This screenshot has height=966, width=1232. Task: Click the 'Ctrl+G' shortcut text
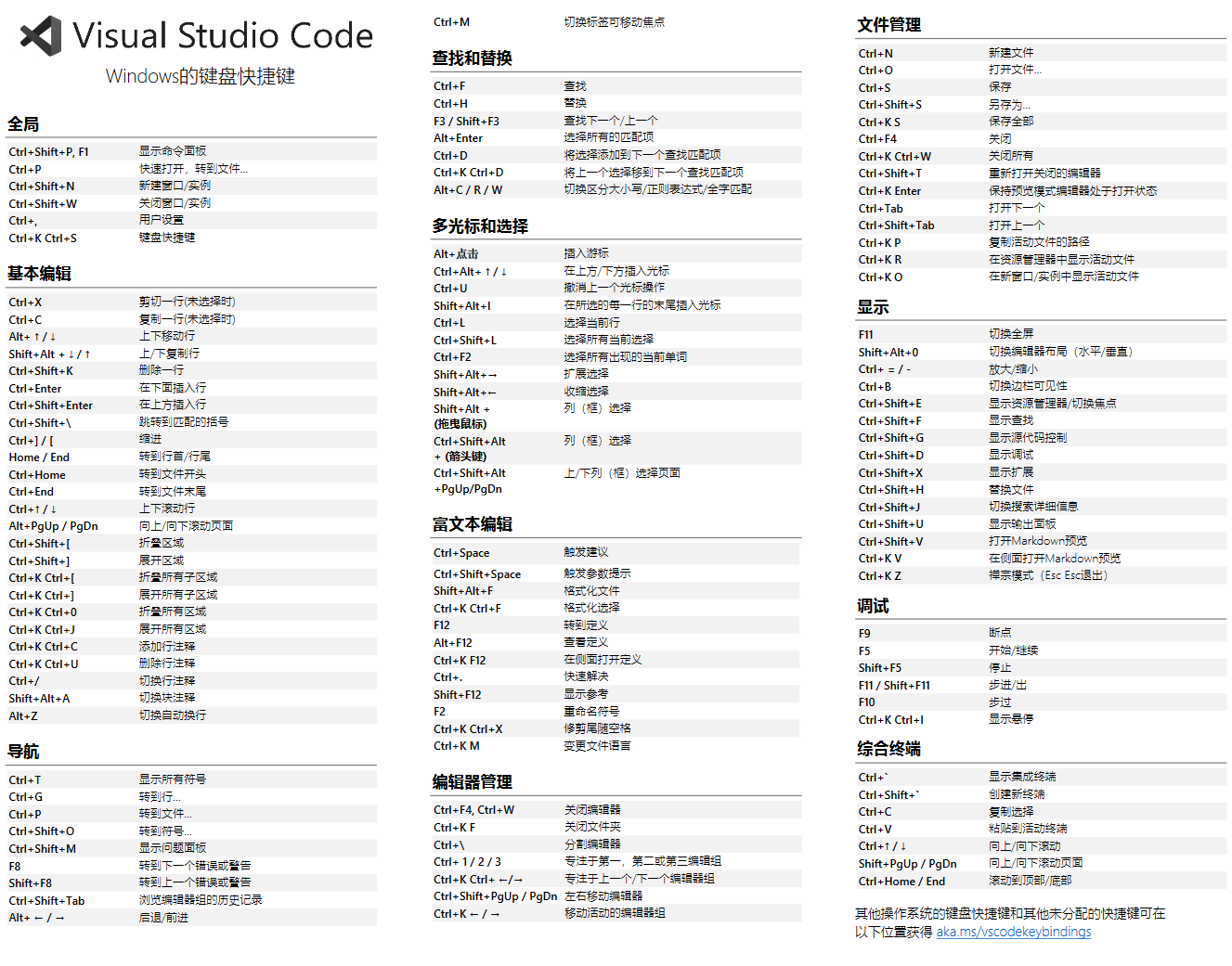point(25,797)
